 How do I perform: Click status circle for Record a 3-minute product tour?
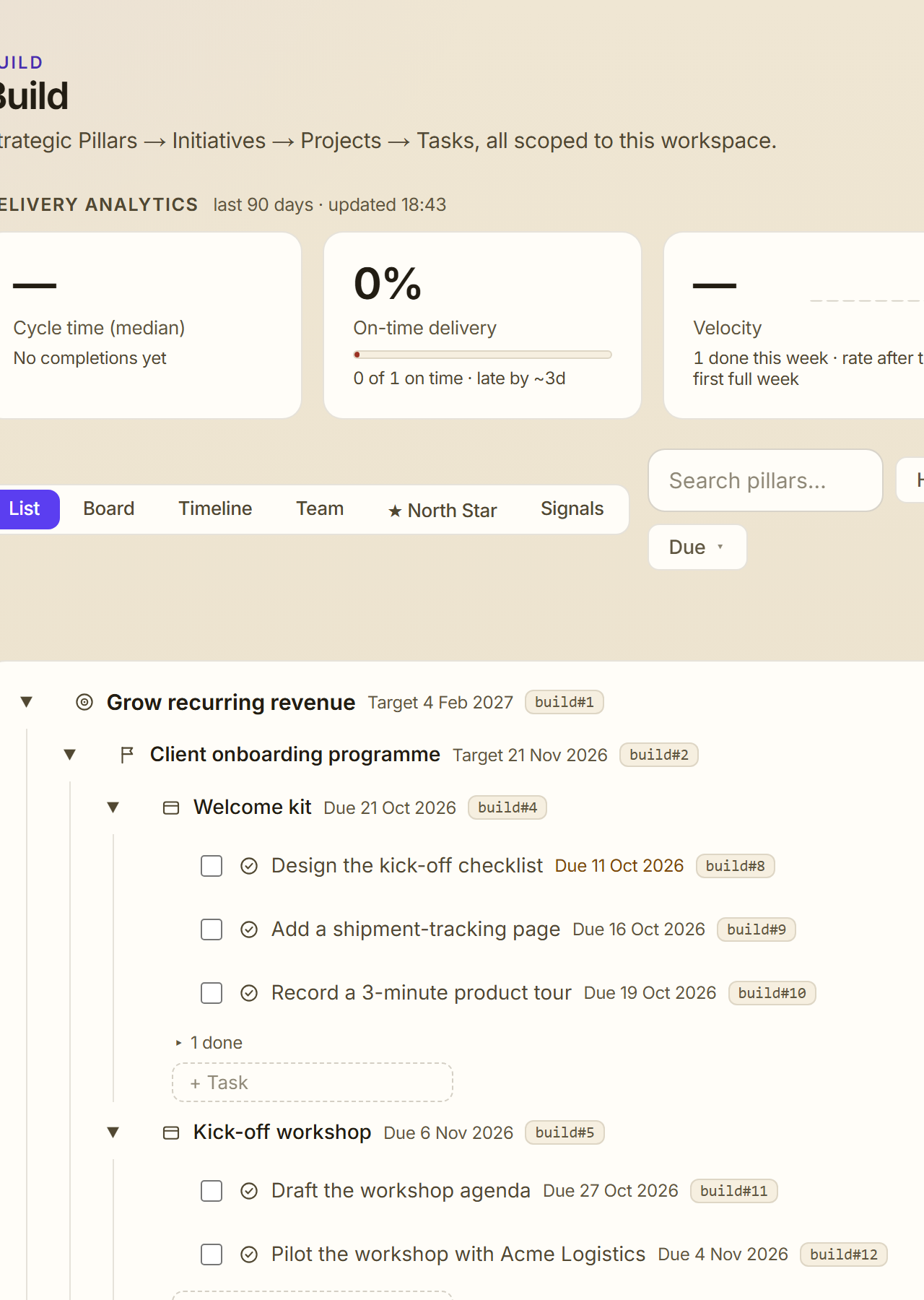pos(249,993)
